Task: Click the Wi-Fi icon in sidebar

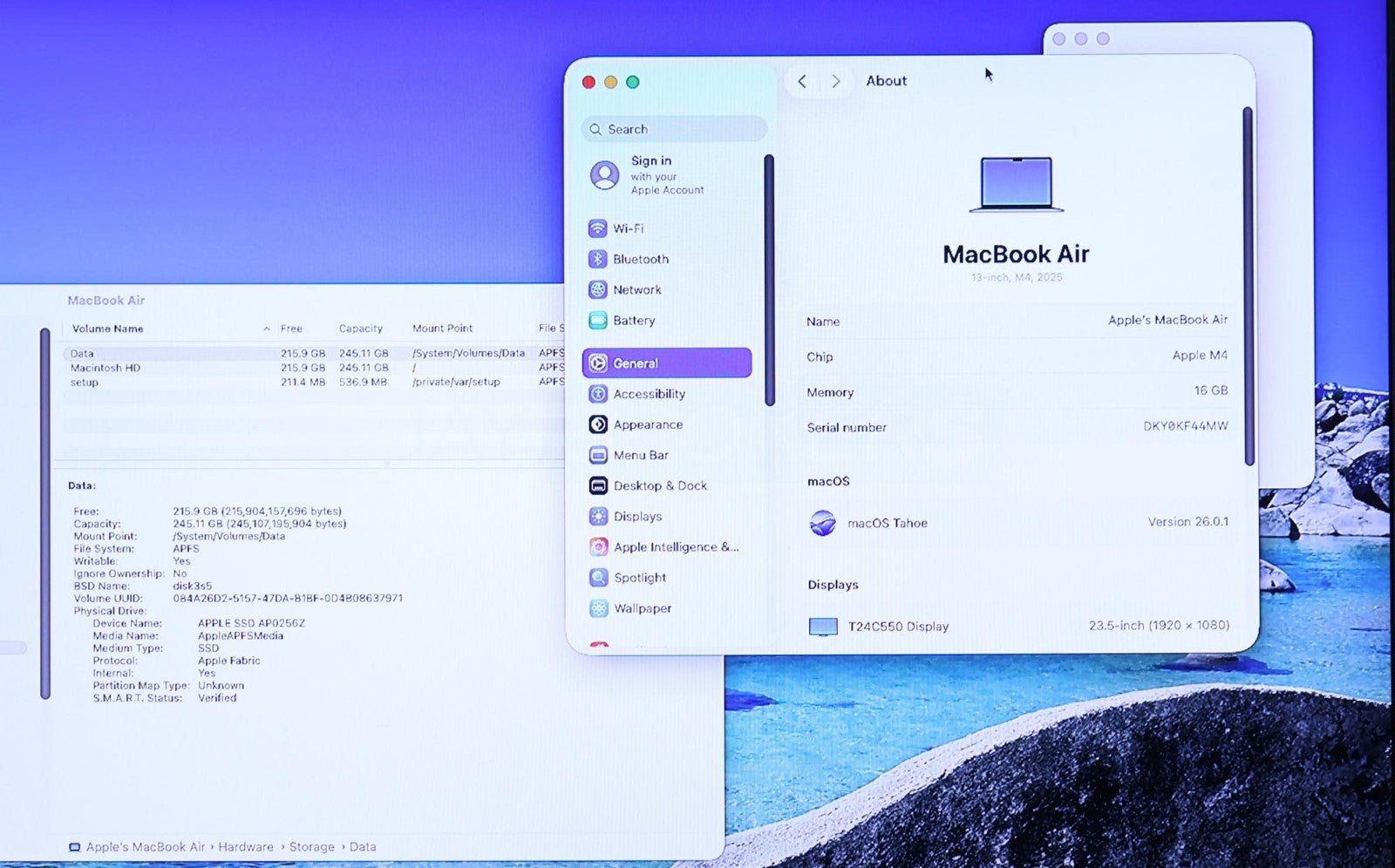Action: (597, 228)
